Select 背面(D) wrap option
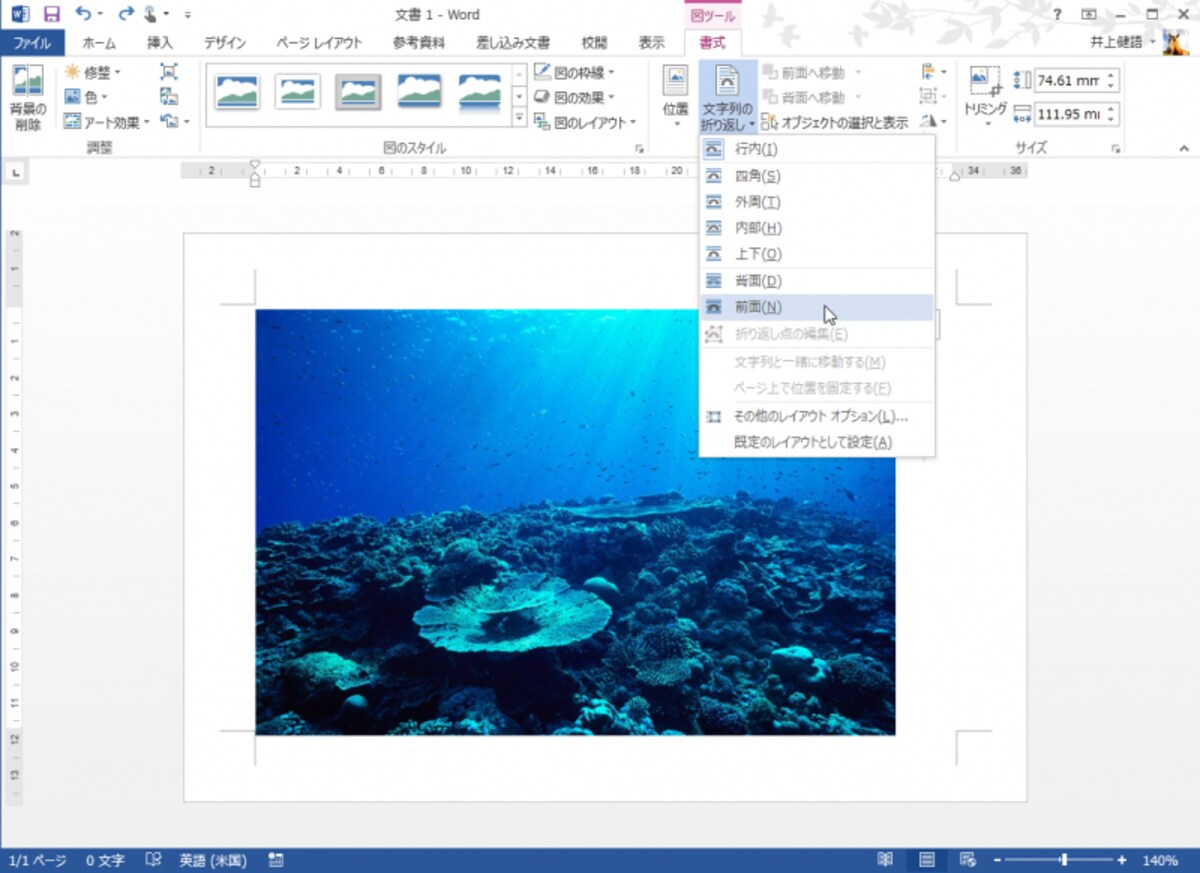The image size is (1200, 873). coord(817,281)
